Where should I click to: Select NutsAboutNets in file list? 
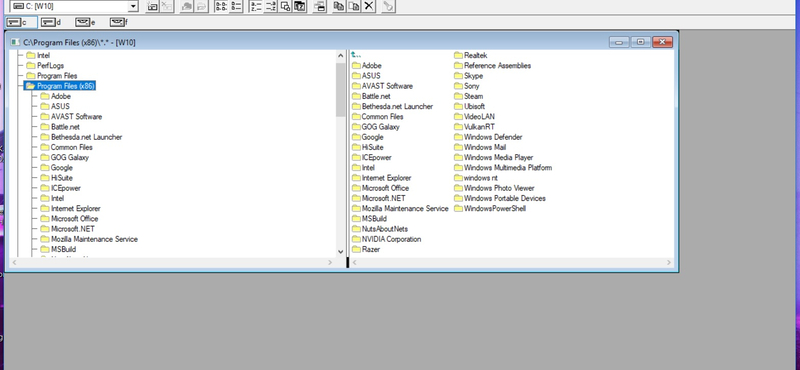click(x=385, y=229)
